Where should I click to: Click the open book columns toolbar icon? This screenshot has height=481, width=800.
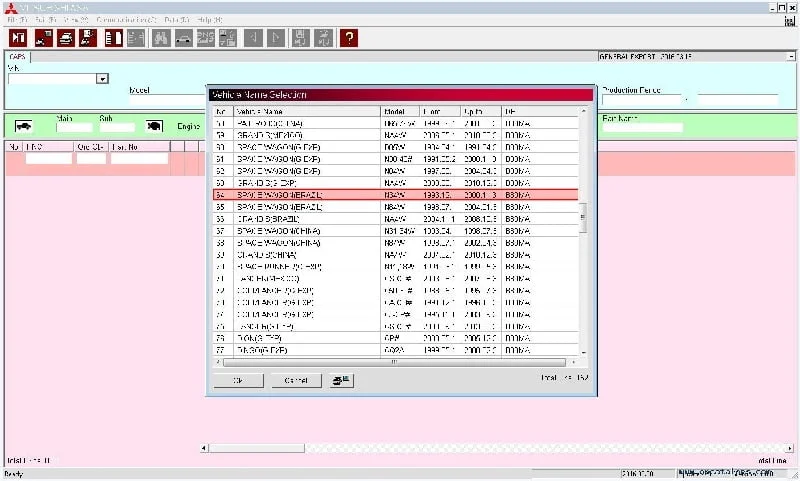point(113,38)
